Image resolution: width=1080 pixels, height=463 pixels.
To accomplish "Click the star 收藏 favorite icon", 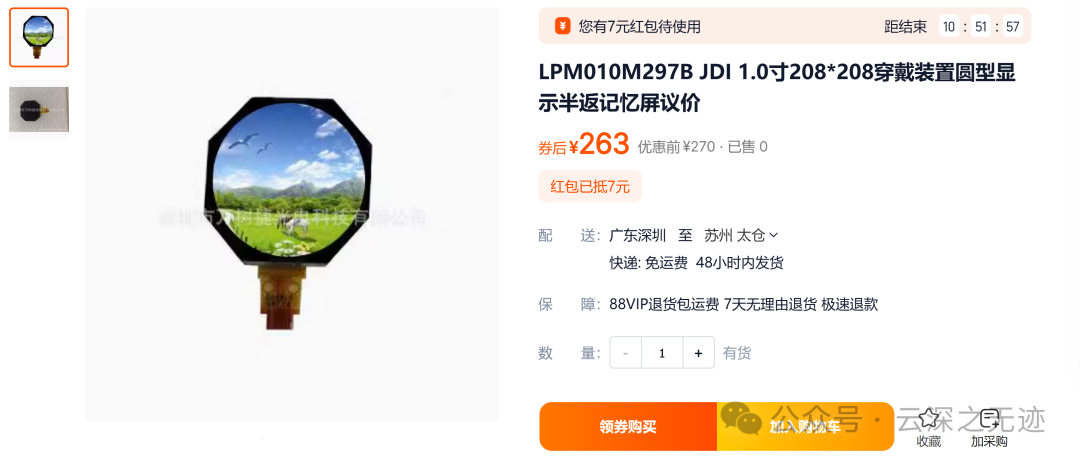I will click(928, 418).
